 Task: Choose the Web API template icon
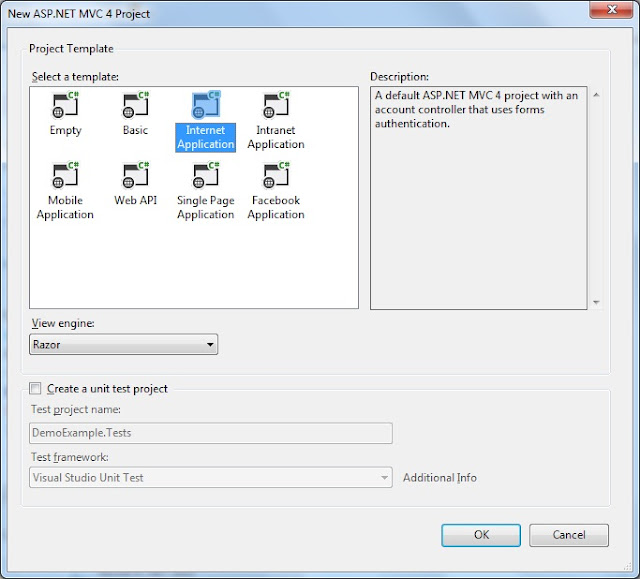136,175
